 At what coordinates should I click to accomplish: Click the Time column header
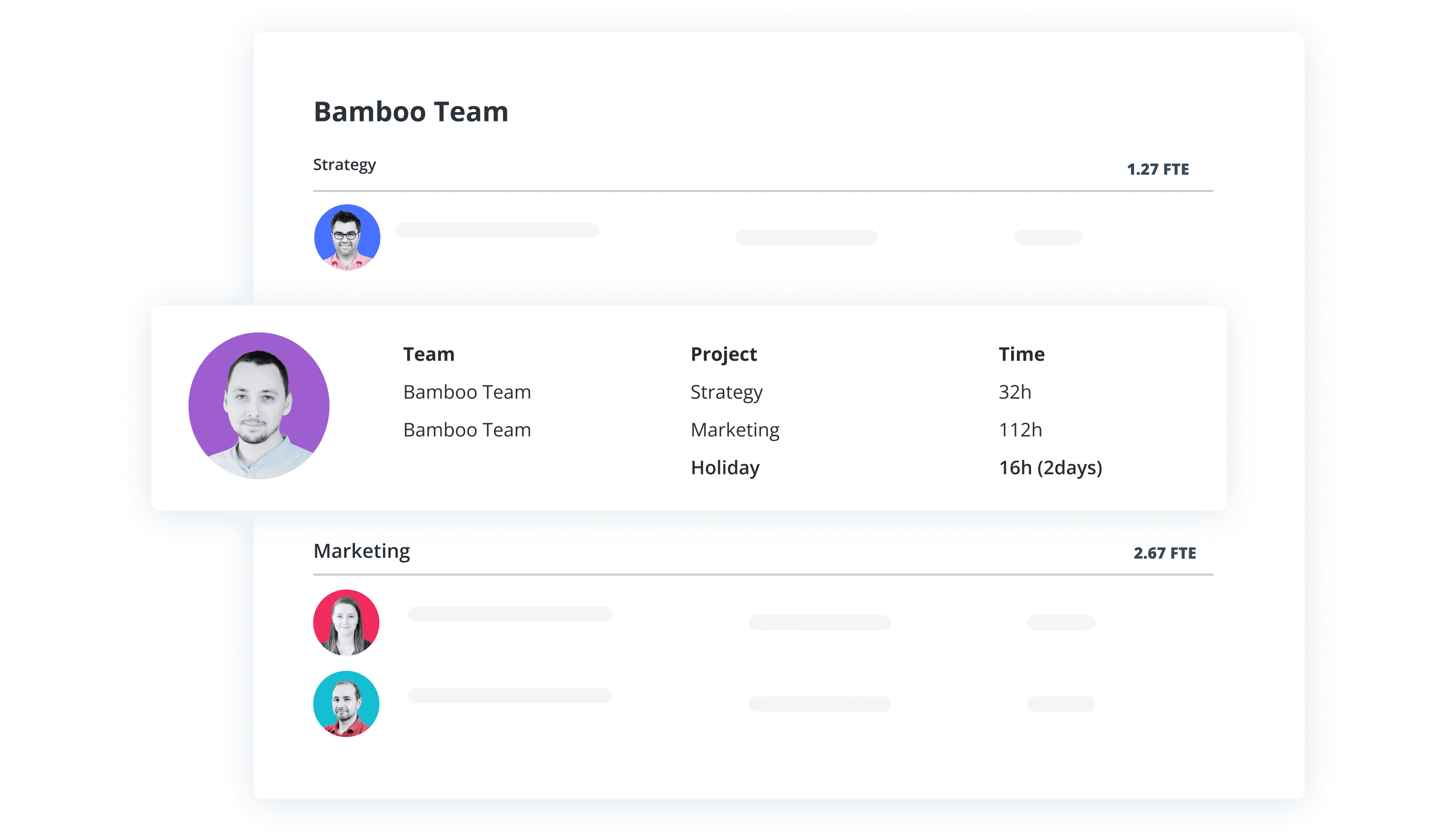point(1022,354)
